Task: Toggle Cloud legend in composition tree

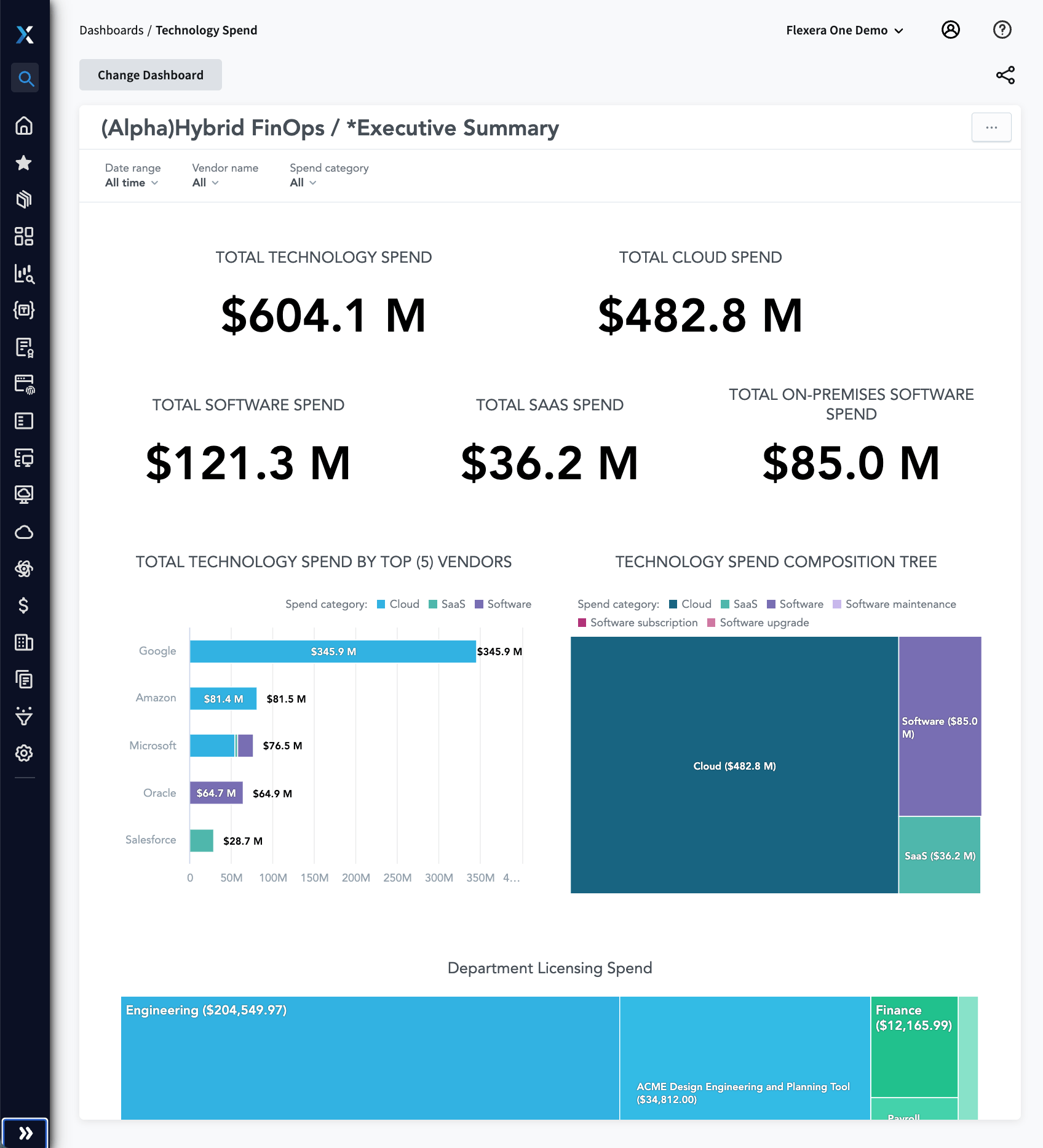Action: [x=690, y=604]
